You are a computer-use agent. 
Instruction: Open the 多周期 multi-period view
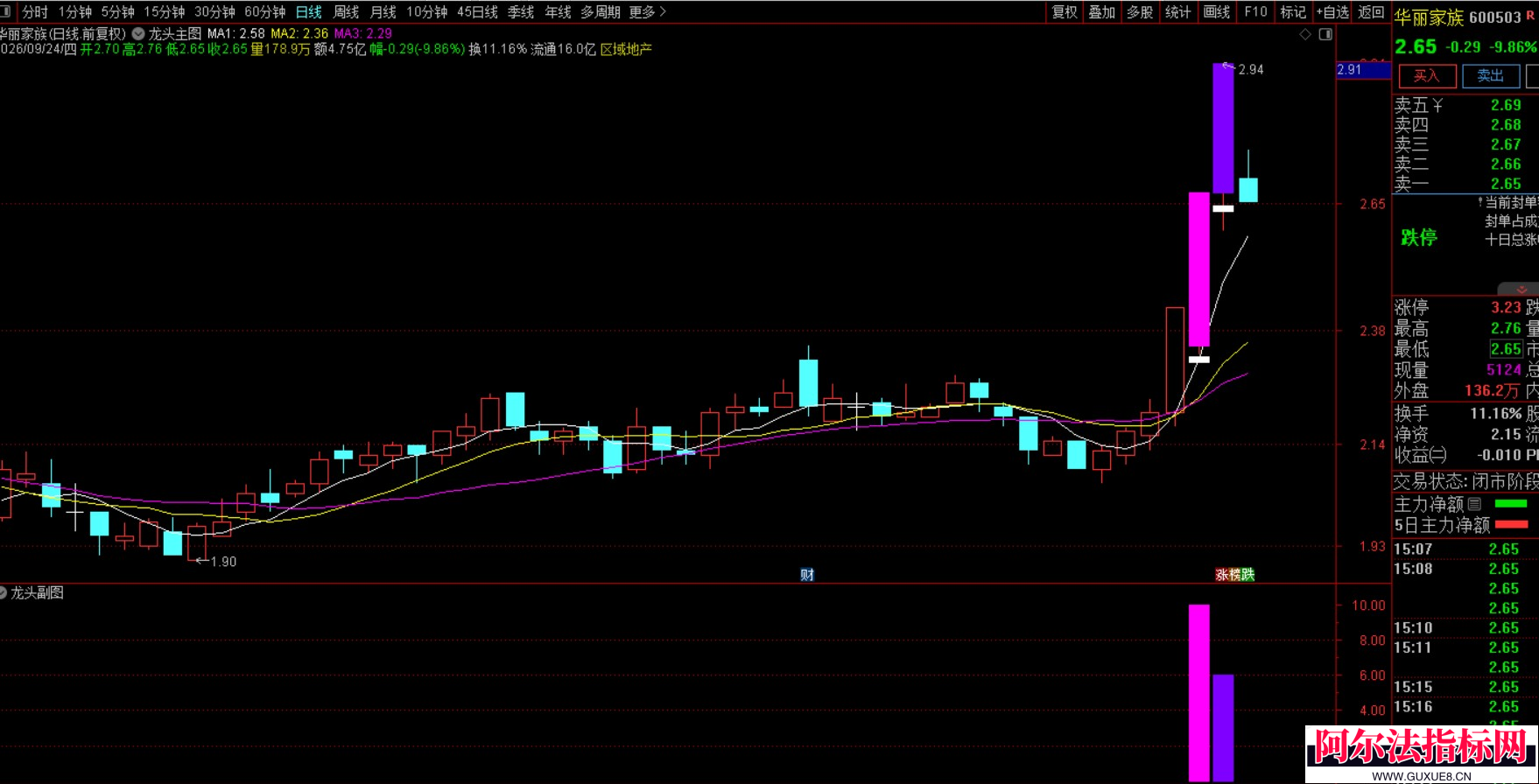[x=601, y=12]
